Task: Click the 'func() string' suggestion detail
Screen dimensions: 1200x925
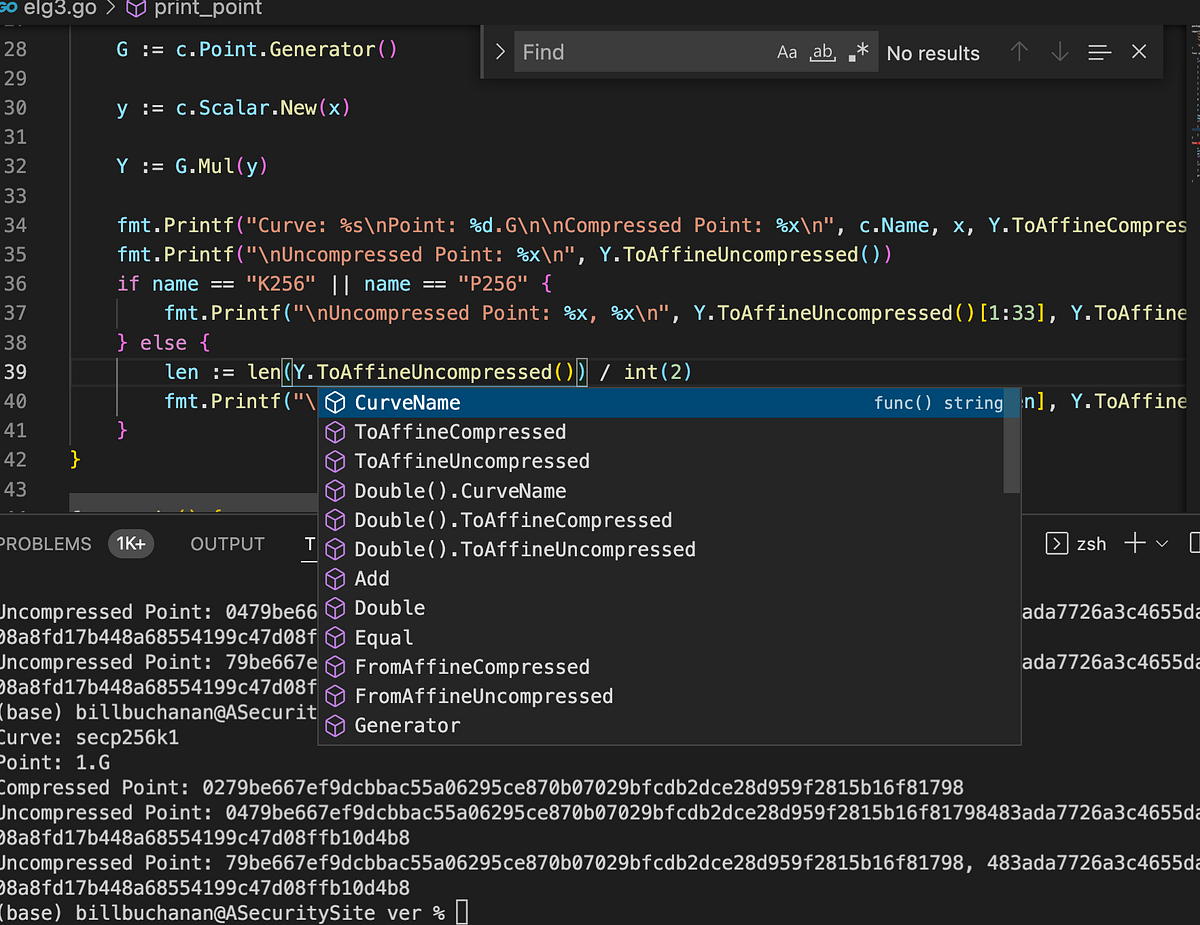Action: pyautogui.click(x=938, y=403)
